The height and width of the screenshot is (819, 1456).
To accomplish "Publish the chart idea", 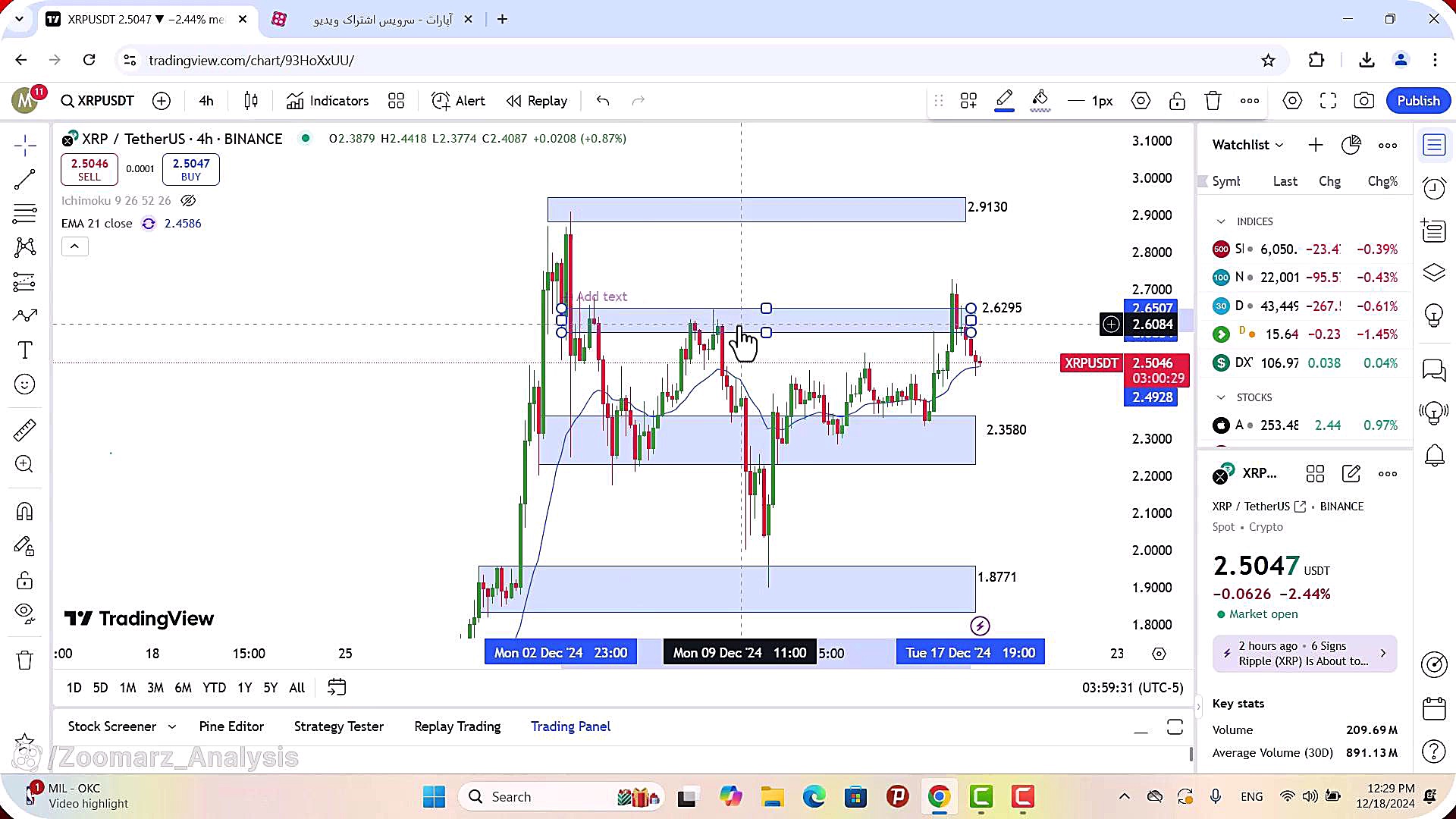I will [1418, 101].
